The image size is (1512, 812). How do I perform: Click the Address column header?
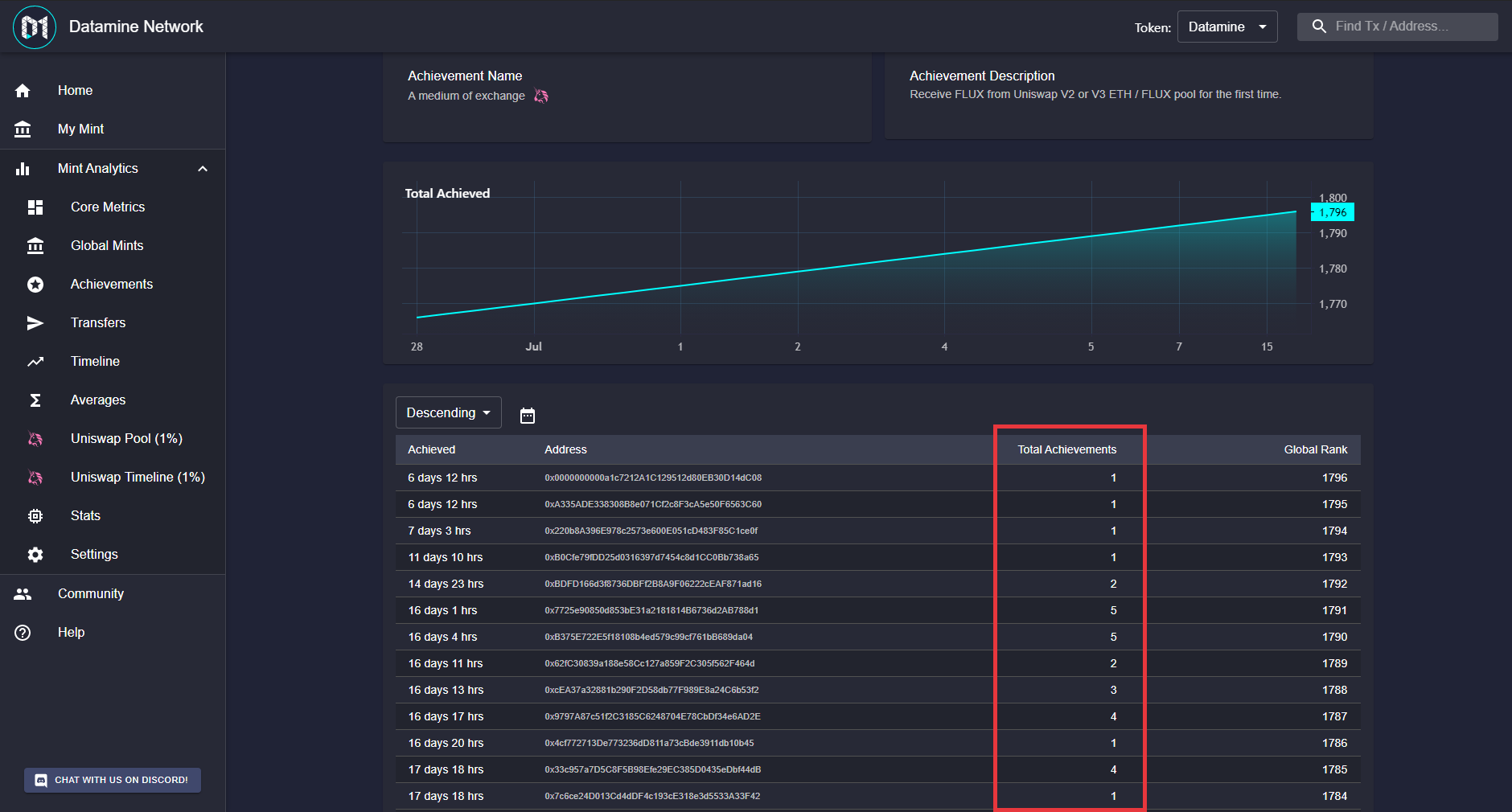tap(565, 450)
